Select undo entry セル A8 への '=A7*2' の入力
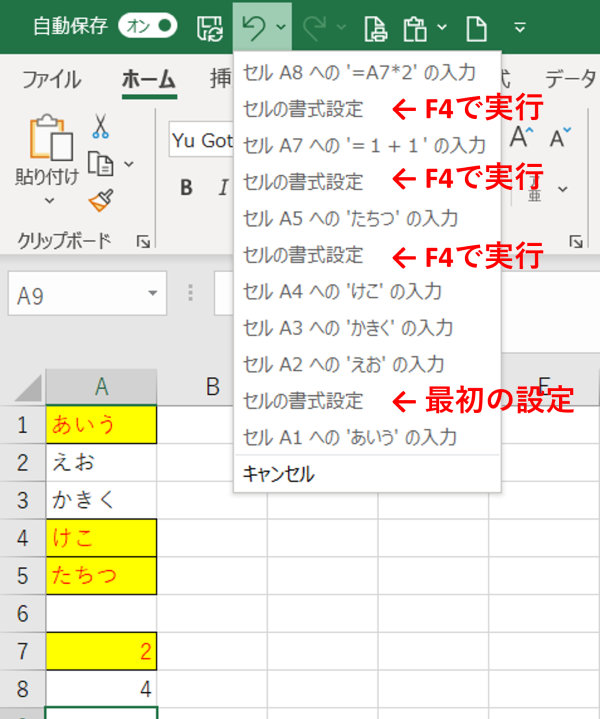This screenshot has height=719, width=600. [x=359, y=72]
